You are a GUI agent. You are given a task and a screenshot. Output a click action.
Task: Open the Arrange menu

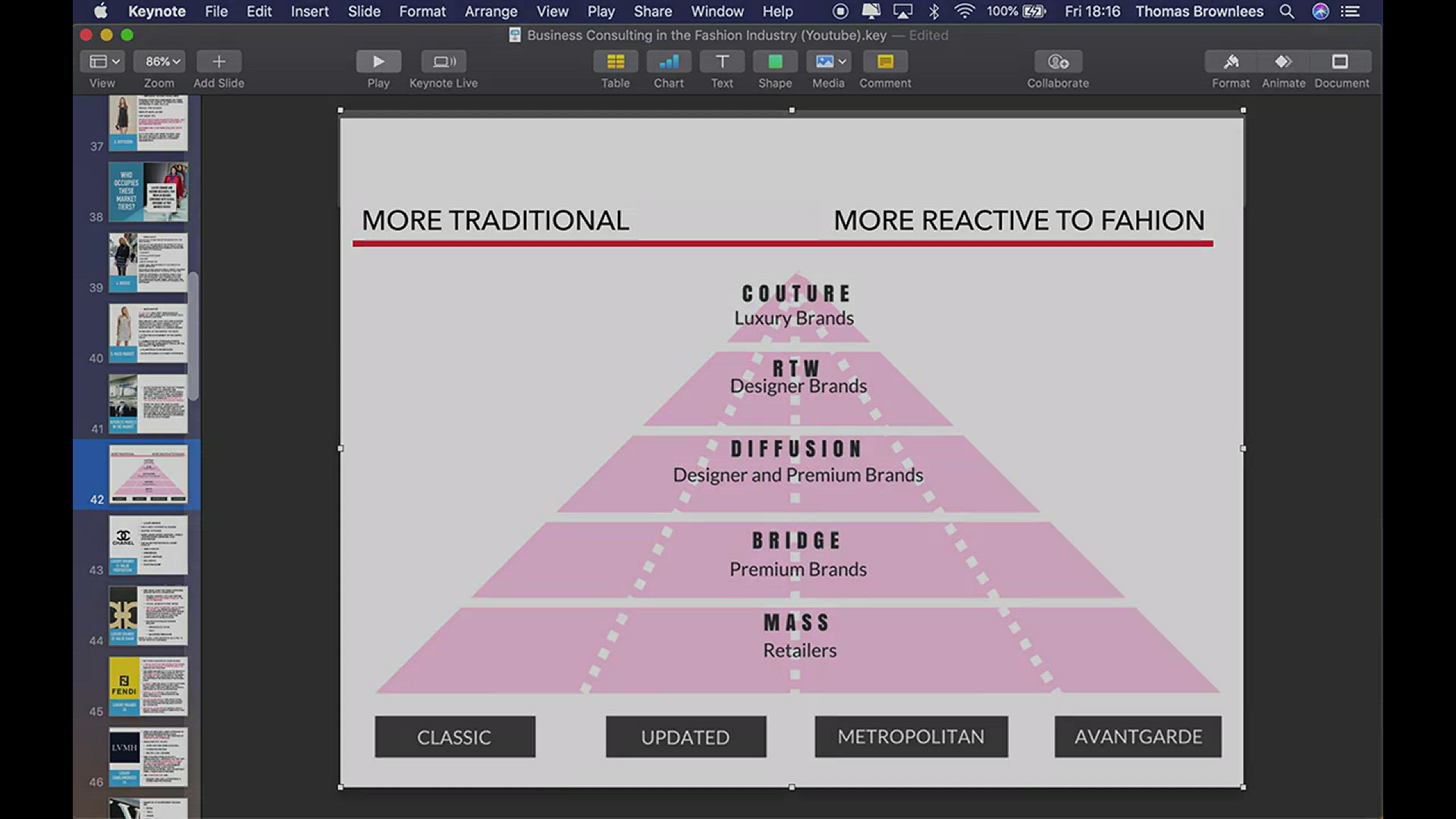coord(491,11)
